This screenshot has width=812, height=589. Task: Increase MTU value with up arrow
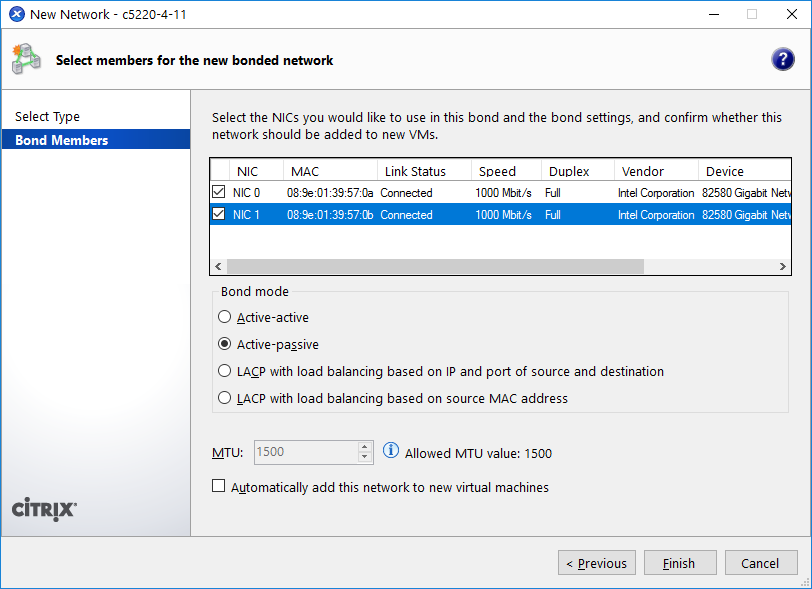tap(365, 447)
